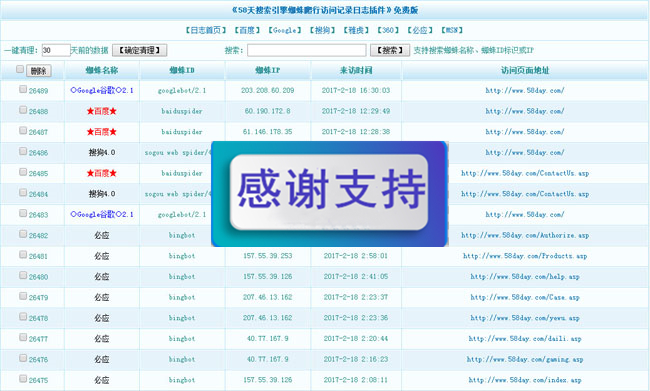Open ★百度★ spider name in row 26487
The image size is (650, 391).
102,132
